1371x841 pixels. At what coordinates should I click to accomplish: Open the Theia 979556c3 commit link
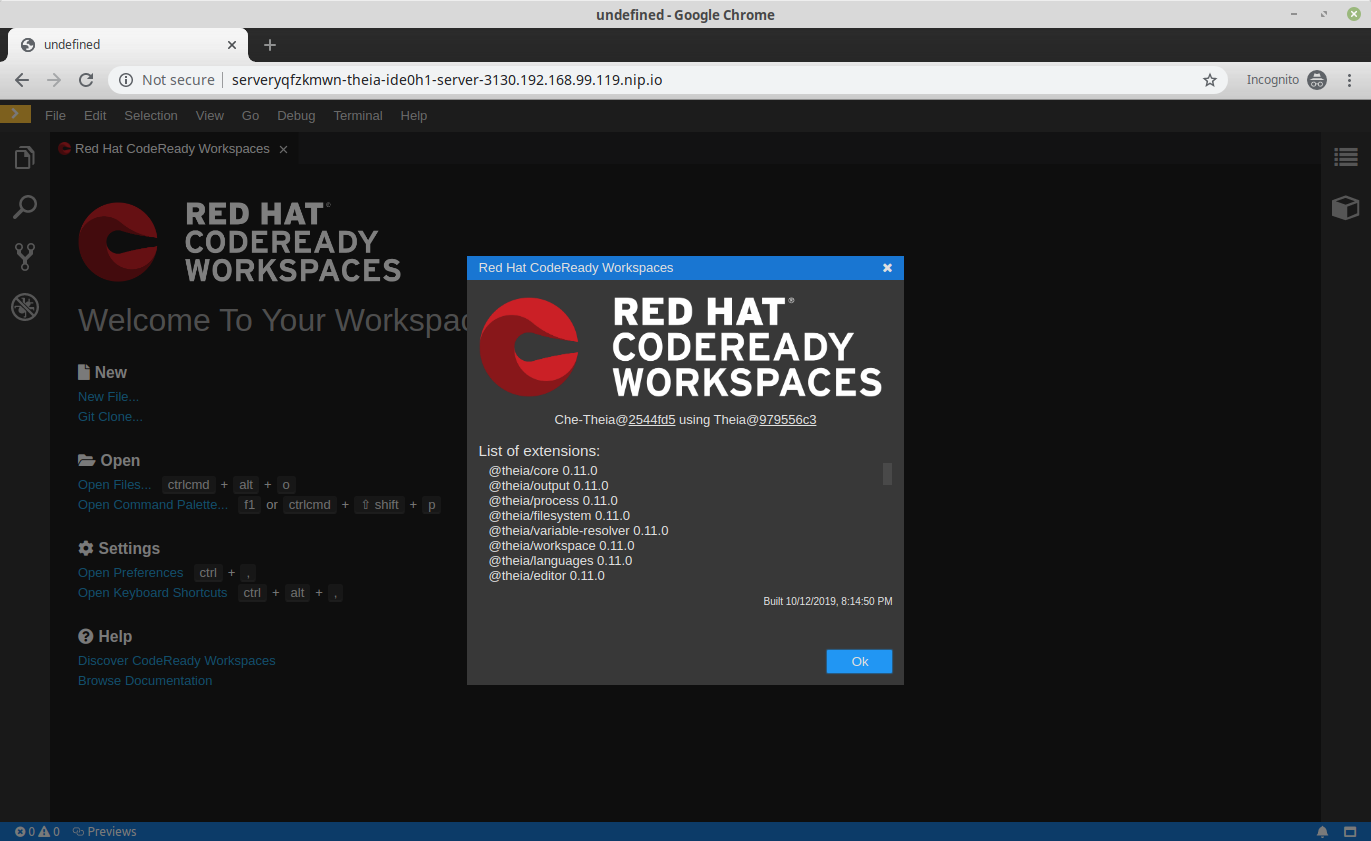(788, 420)
